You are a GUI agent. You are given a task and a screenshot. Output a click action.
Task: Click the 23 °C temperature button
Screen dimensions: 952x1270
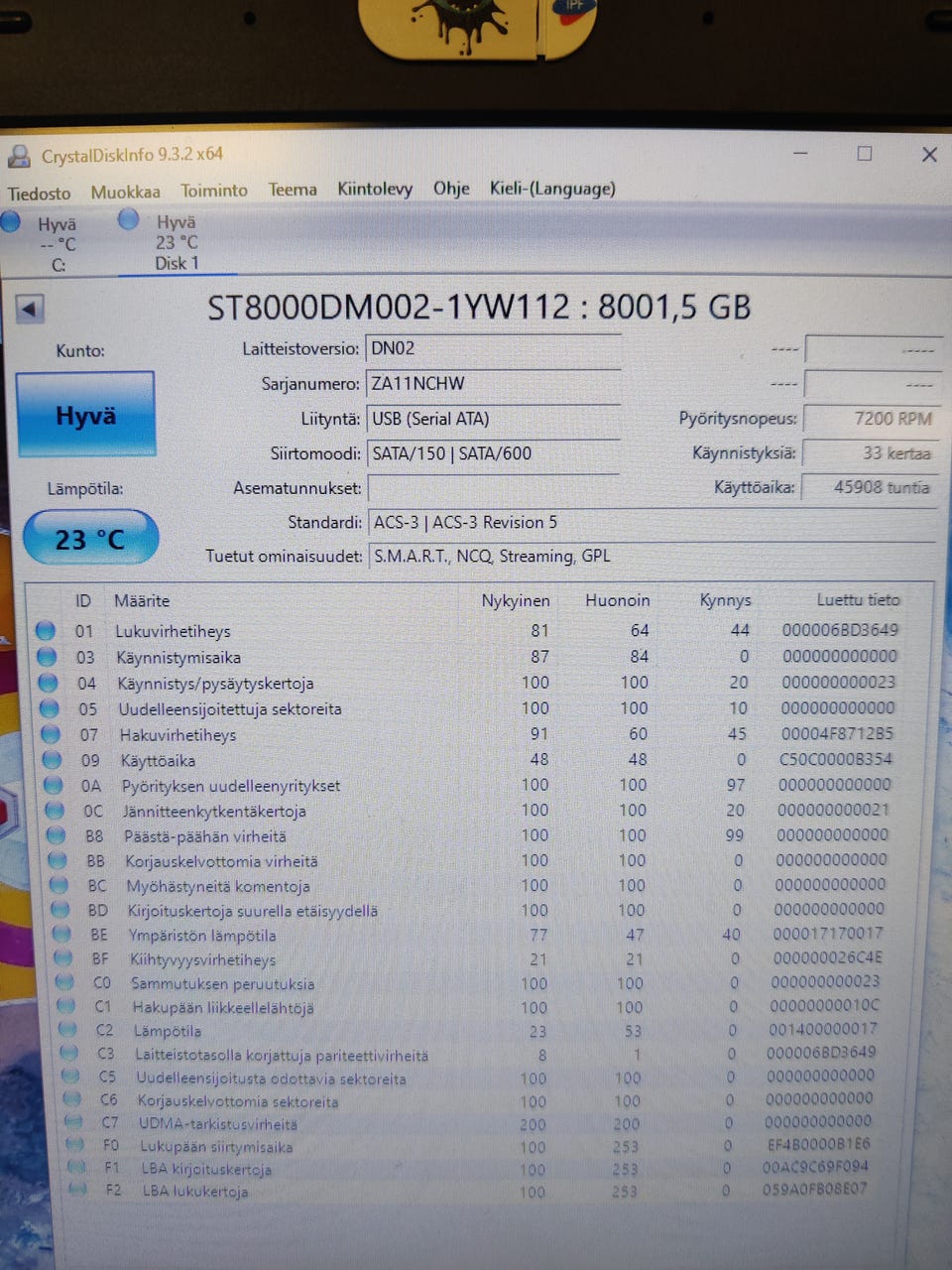[90, 540]
